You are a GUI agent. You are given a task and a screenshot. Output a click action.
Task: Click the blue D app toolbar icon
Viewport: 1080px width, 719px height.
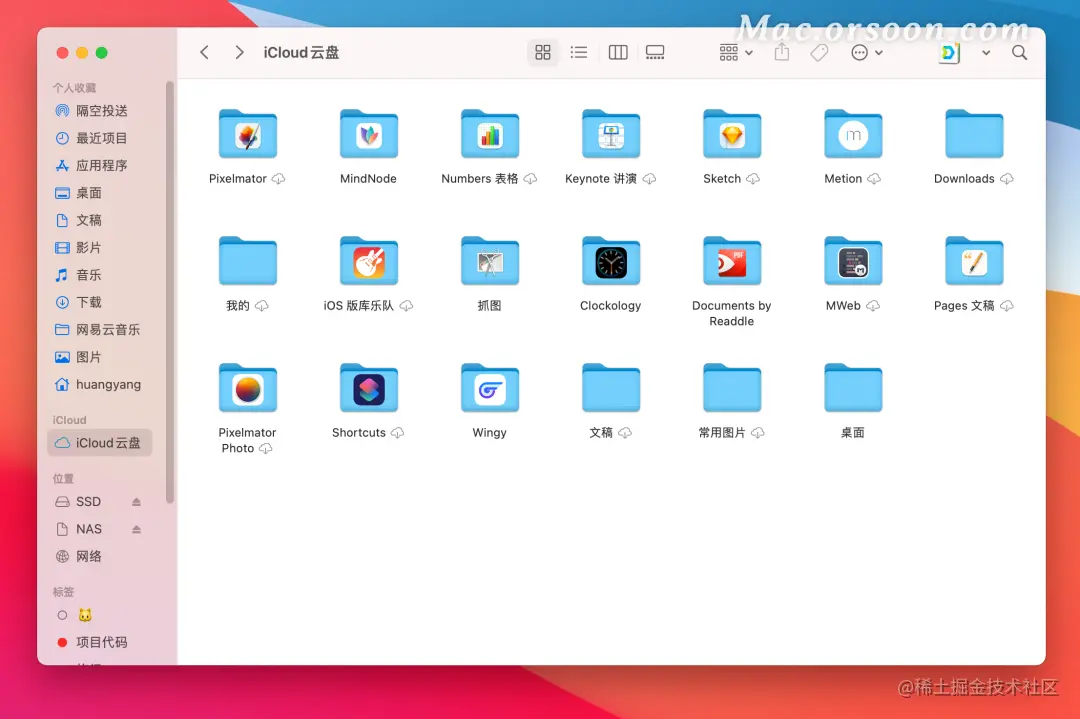tap(950, 52)
